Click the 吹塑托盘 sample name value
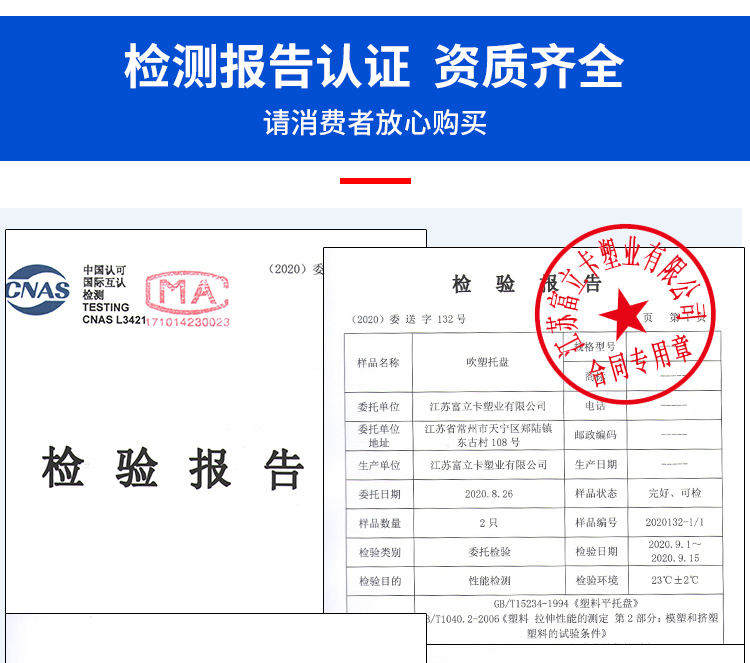 coord(487,363)
